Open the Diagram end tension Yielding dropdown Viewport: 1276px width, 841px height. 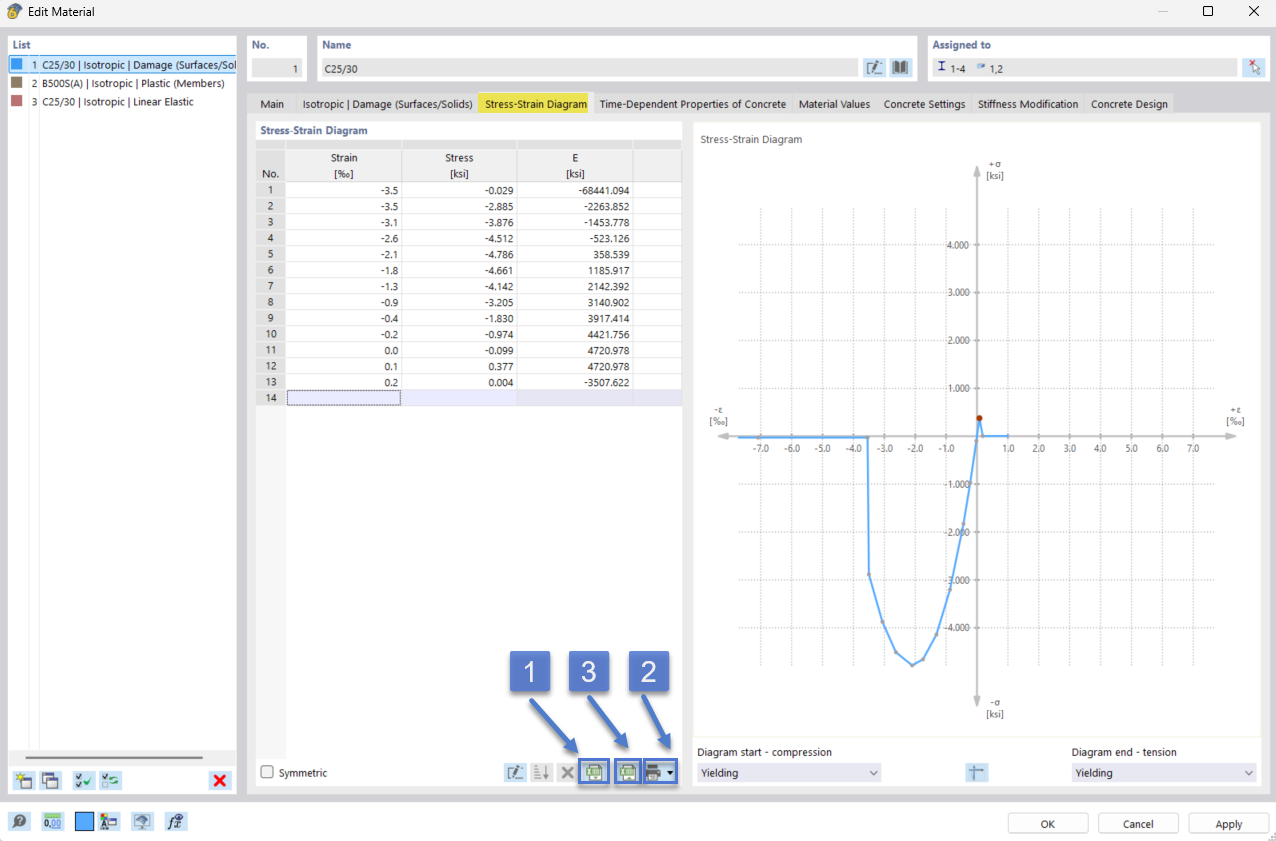coord(1163,772)
